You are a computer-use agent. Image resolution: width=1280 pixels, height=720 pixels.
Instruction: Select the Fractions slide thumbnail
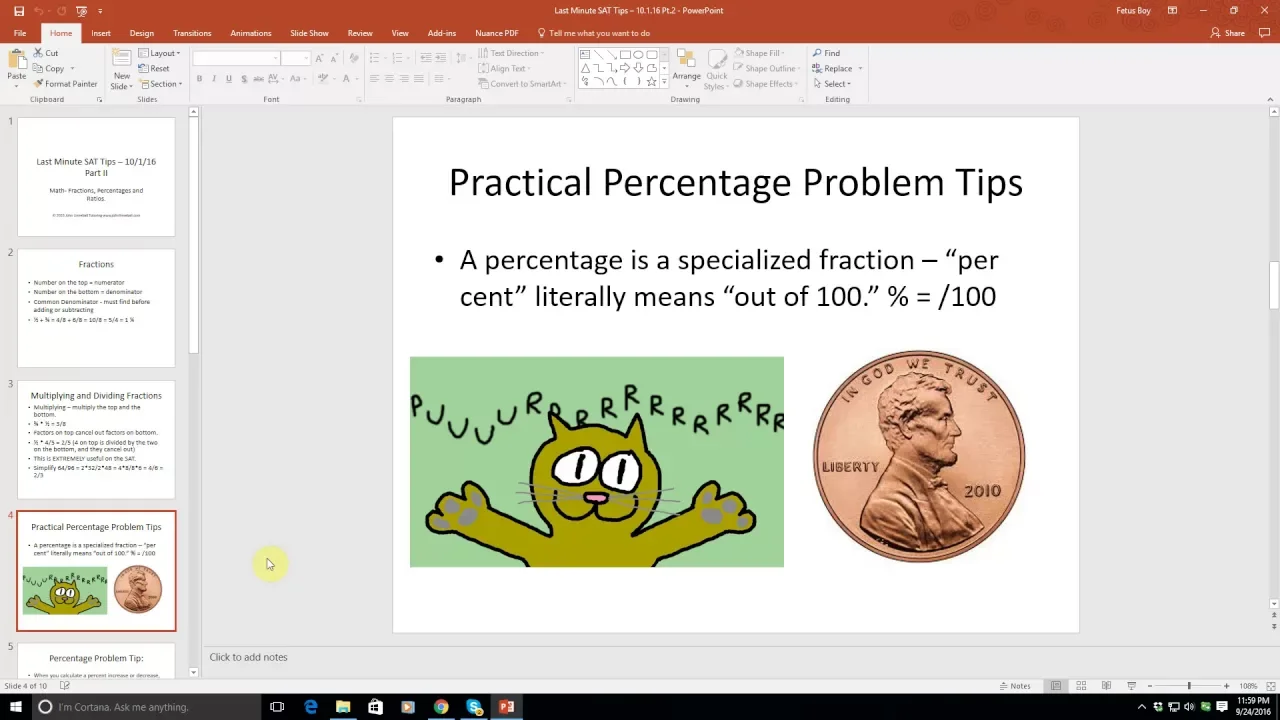click(96, 308)
